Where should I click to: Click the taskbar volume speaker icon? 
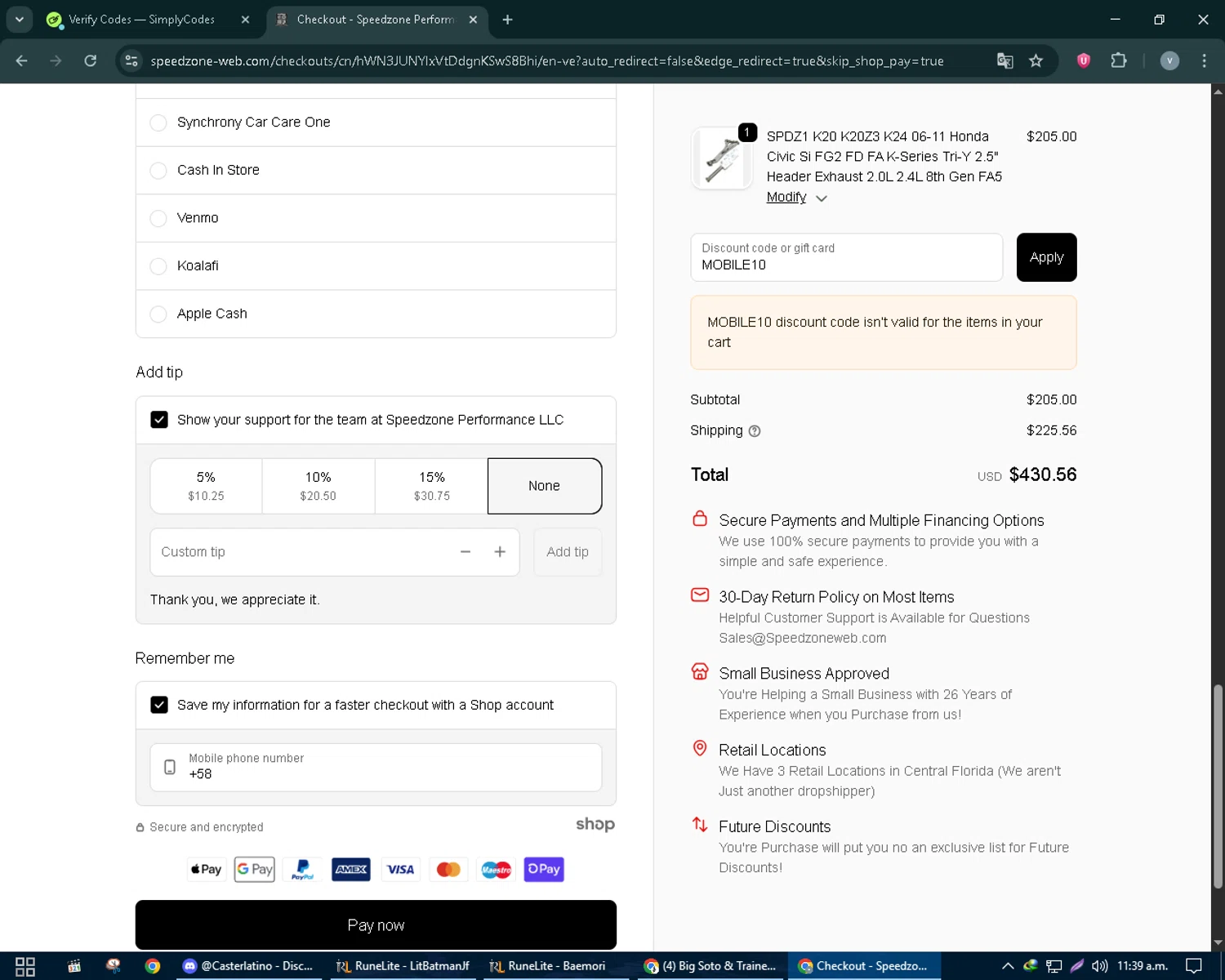point(1099,966)
